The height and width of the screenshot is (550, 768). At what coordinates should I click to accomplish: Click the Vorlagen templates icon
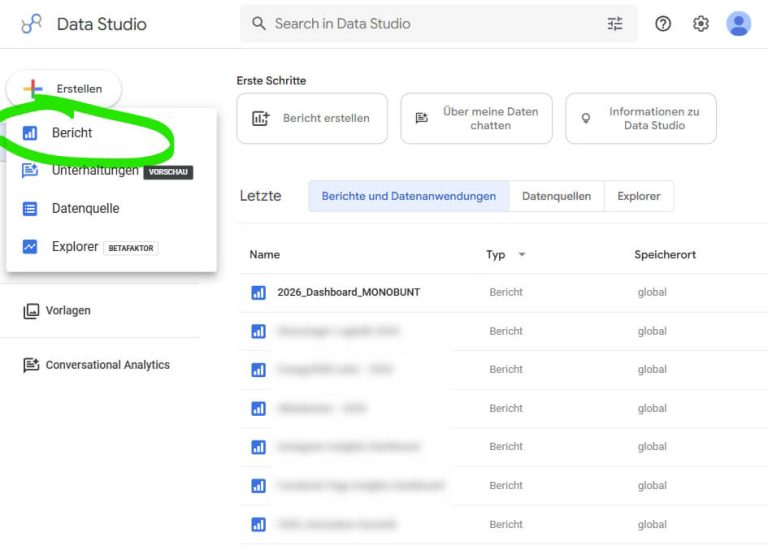[31, 311]
